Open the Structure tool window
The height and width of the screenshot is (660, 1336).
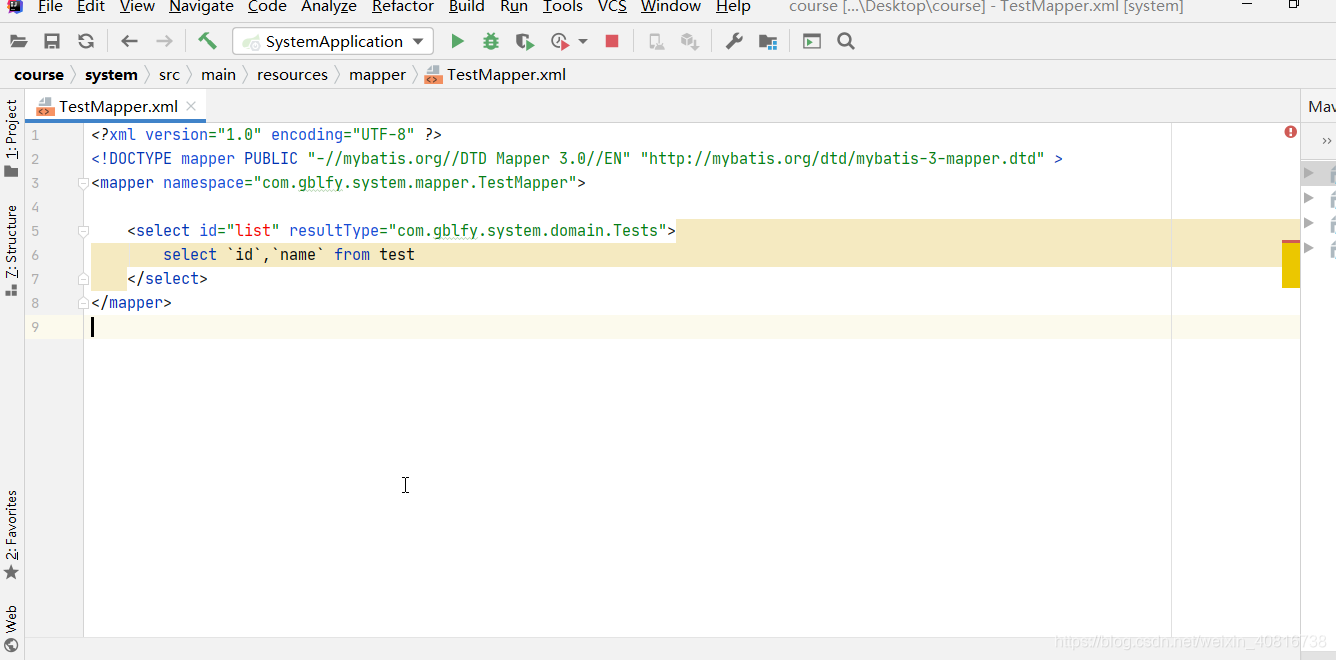[x=11, y=250]
